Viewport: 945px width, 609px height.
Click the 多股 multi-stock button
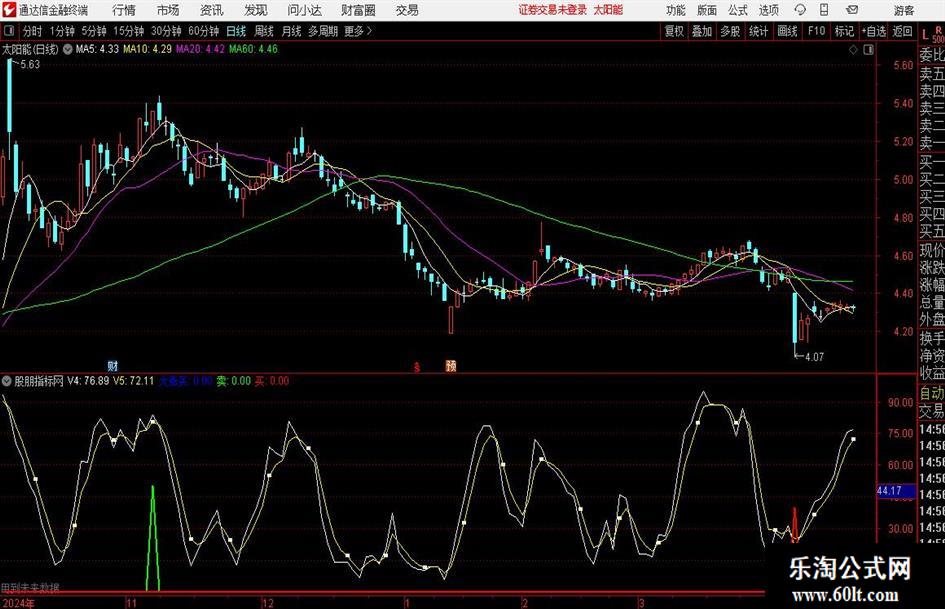730,31
